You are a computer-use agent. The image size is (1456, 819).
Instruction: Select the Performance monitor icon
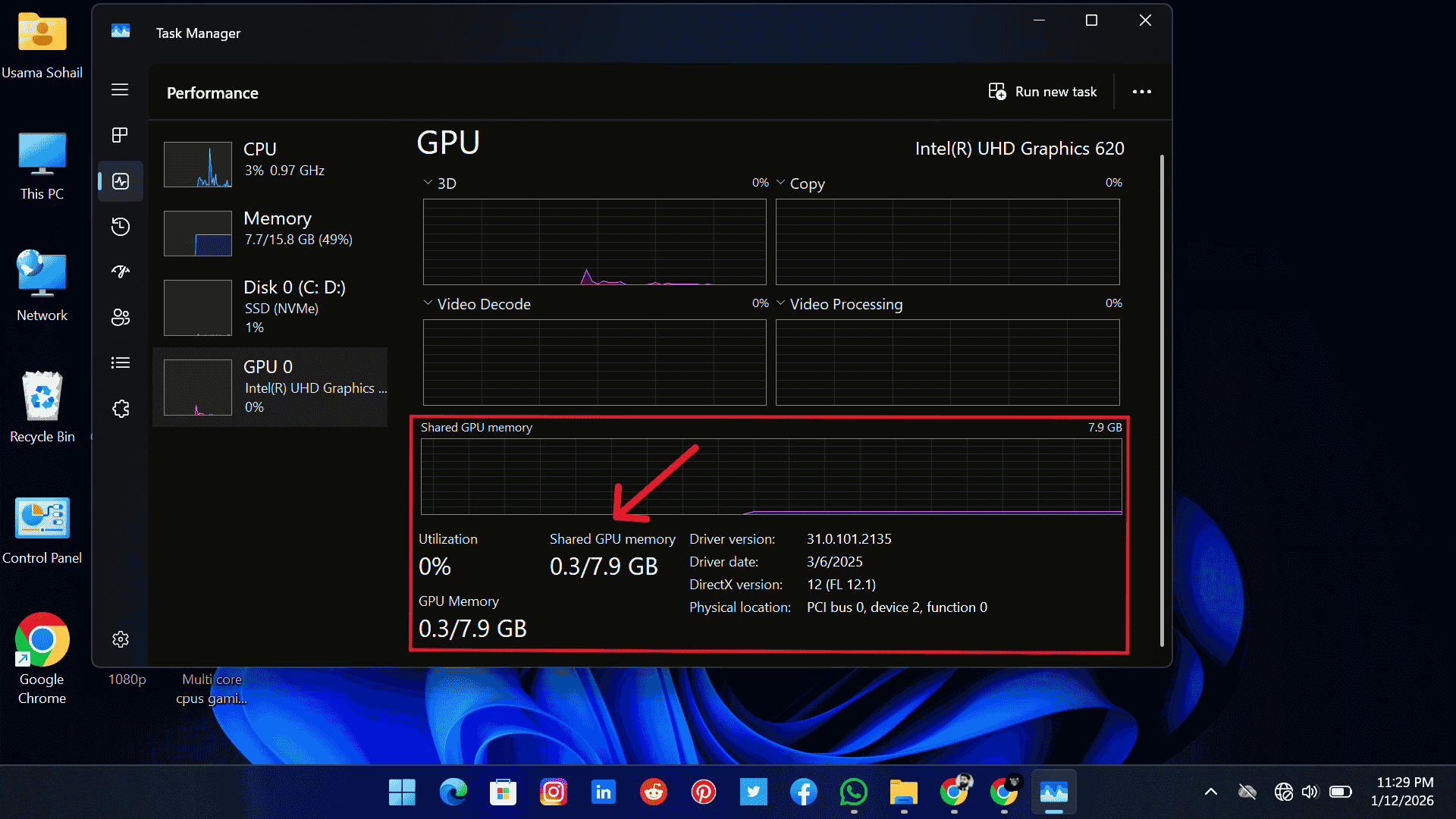click(x=120, y=181)
